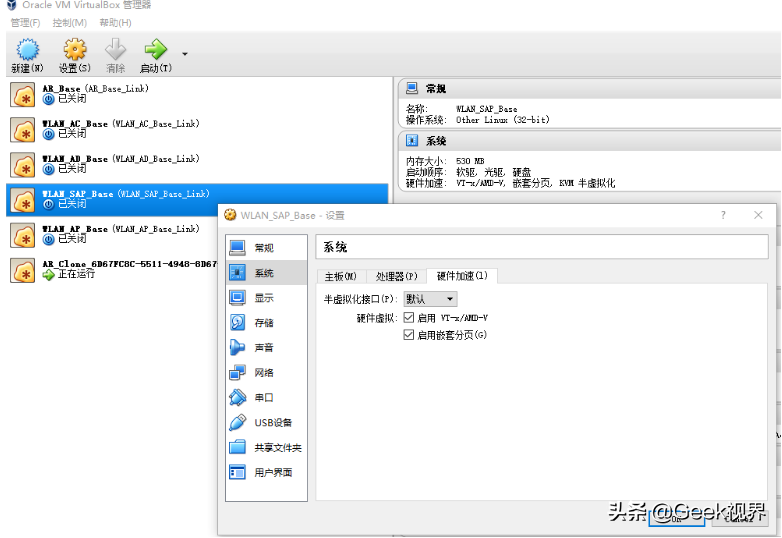Image resolution: width=782 pixels, height=538 pixels.
Task: Toggle 启用 VT-x/AMD-V checkbox
Action: pyautogui.click(x=409, y=318)
